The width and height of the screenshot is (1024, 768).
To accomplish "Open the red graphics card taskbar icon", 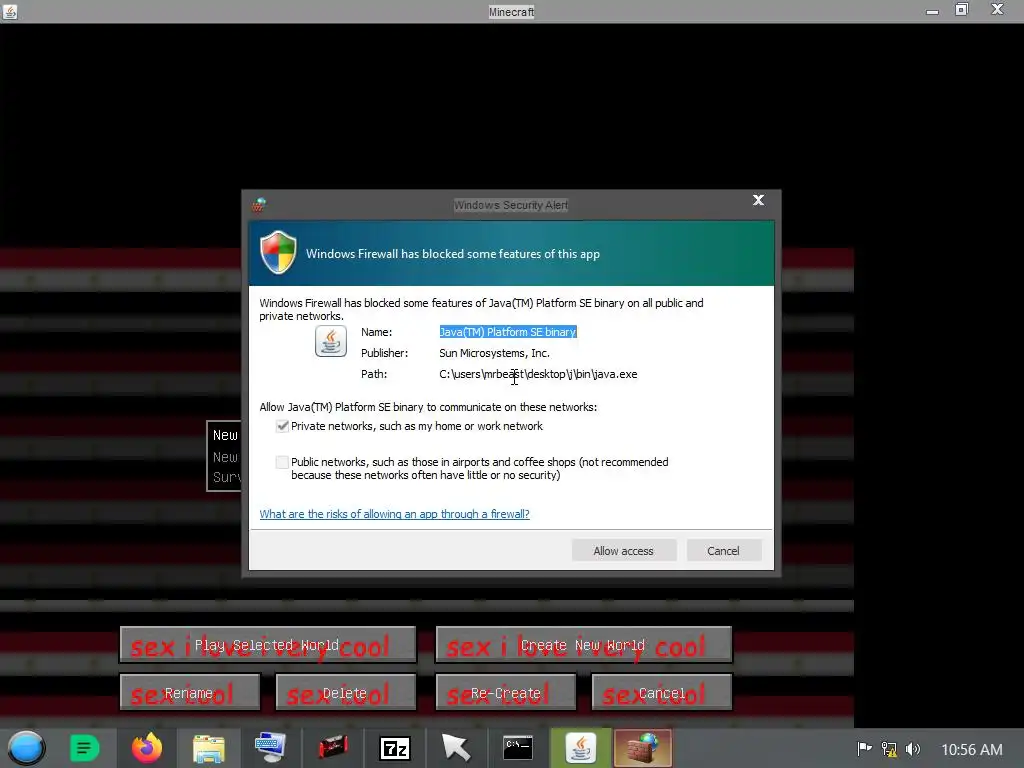I will click(x=332, y=748).
